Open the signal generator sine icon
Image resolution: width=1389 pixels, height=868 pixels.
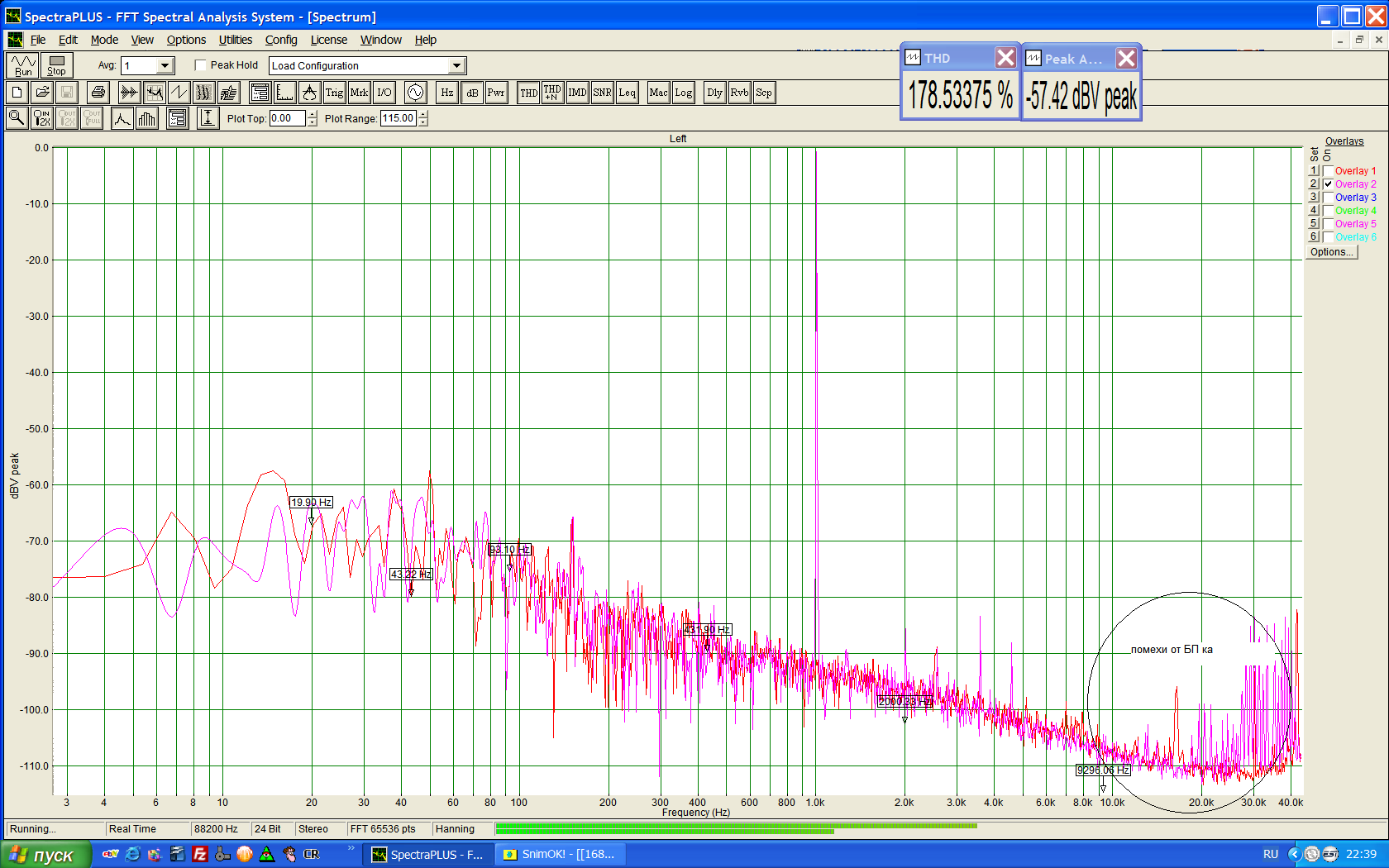tap(415, 93)
